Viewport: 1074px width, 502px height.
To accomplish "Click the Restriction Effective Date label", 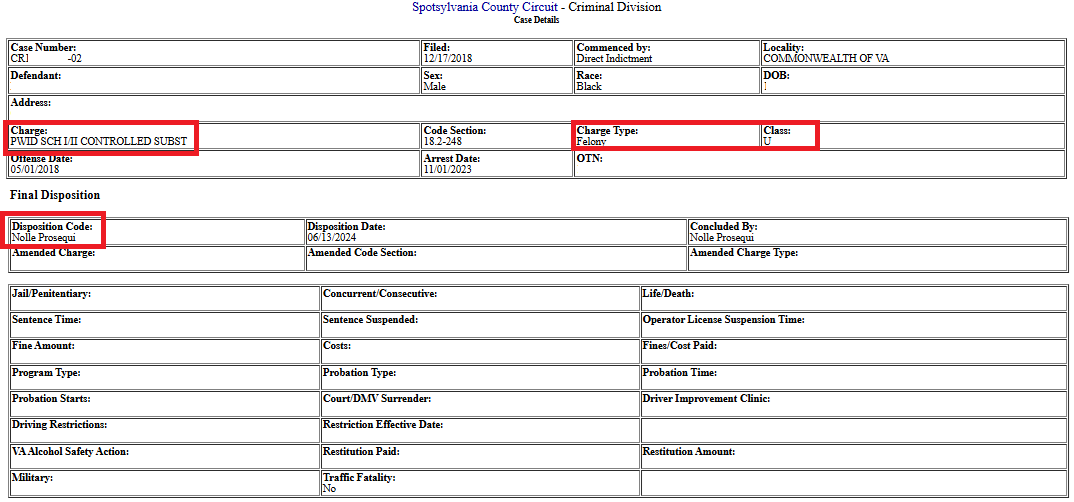I will 384,425.
